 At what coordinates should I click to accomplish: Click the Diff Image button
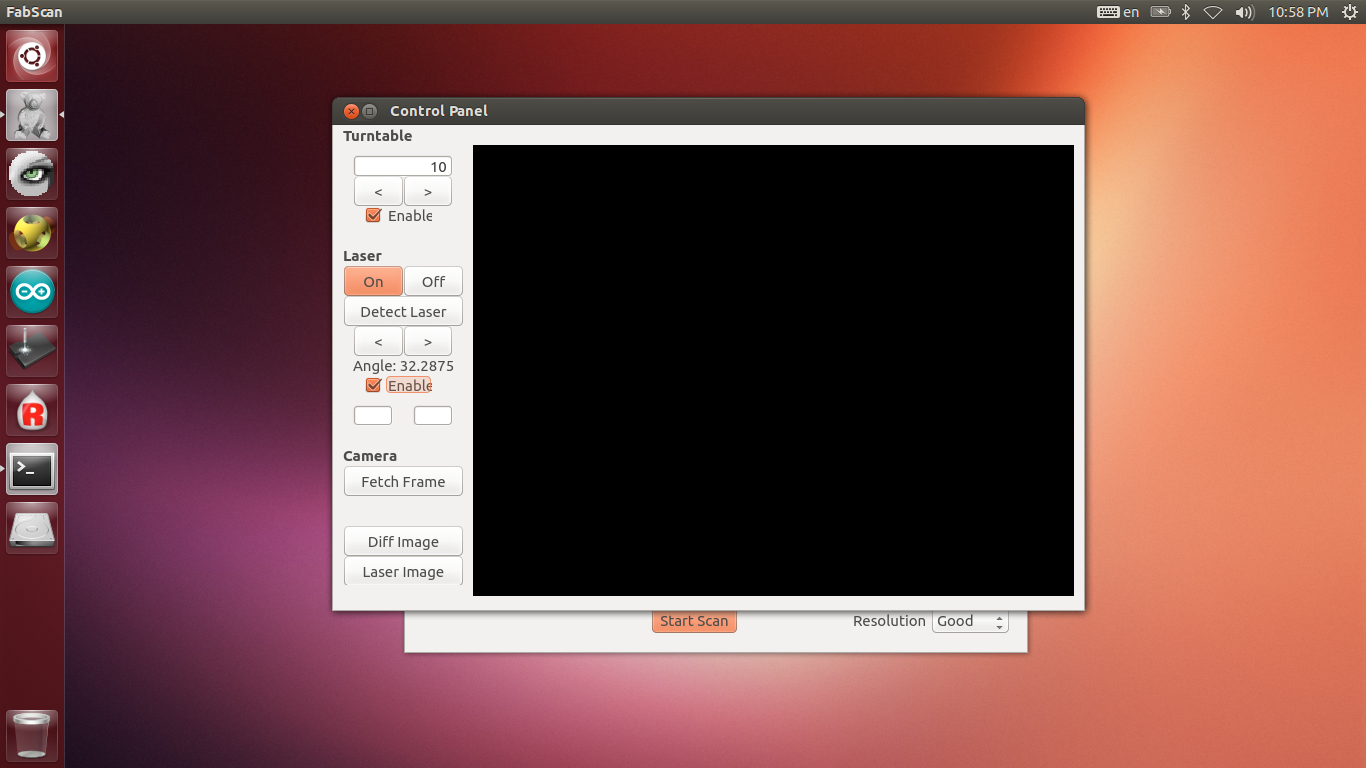point(403,542)
